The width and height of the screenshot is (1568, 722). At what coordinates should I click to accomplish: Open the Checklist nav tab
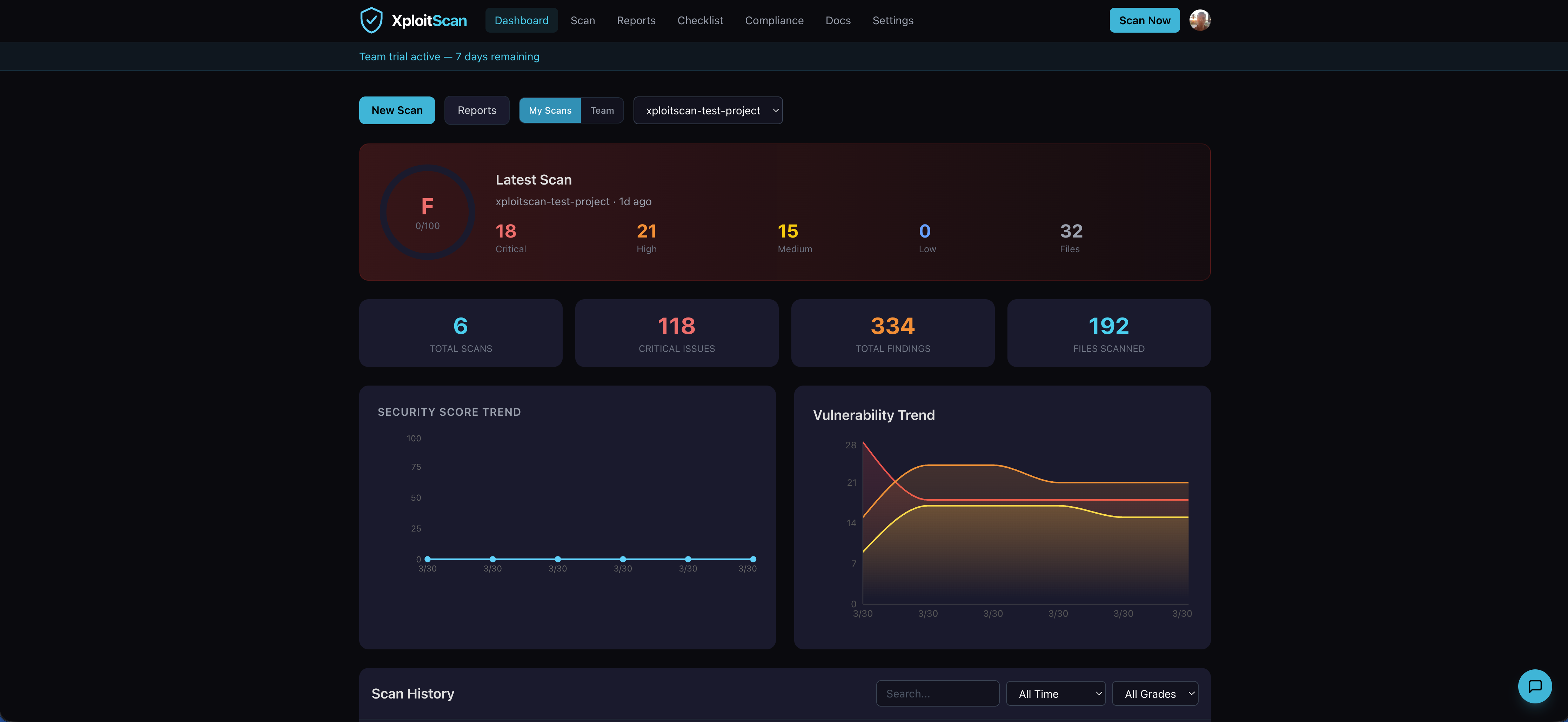click(700, 20)
